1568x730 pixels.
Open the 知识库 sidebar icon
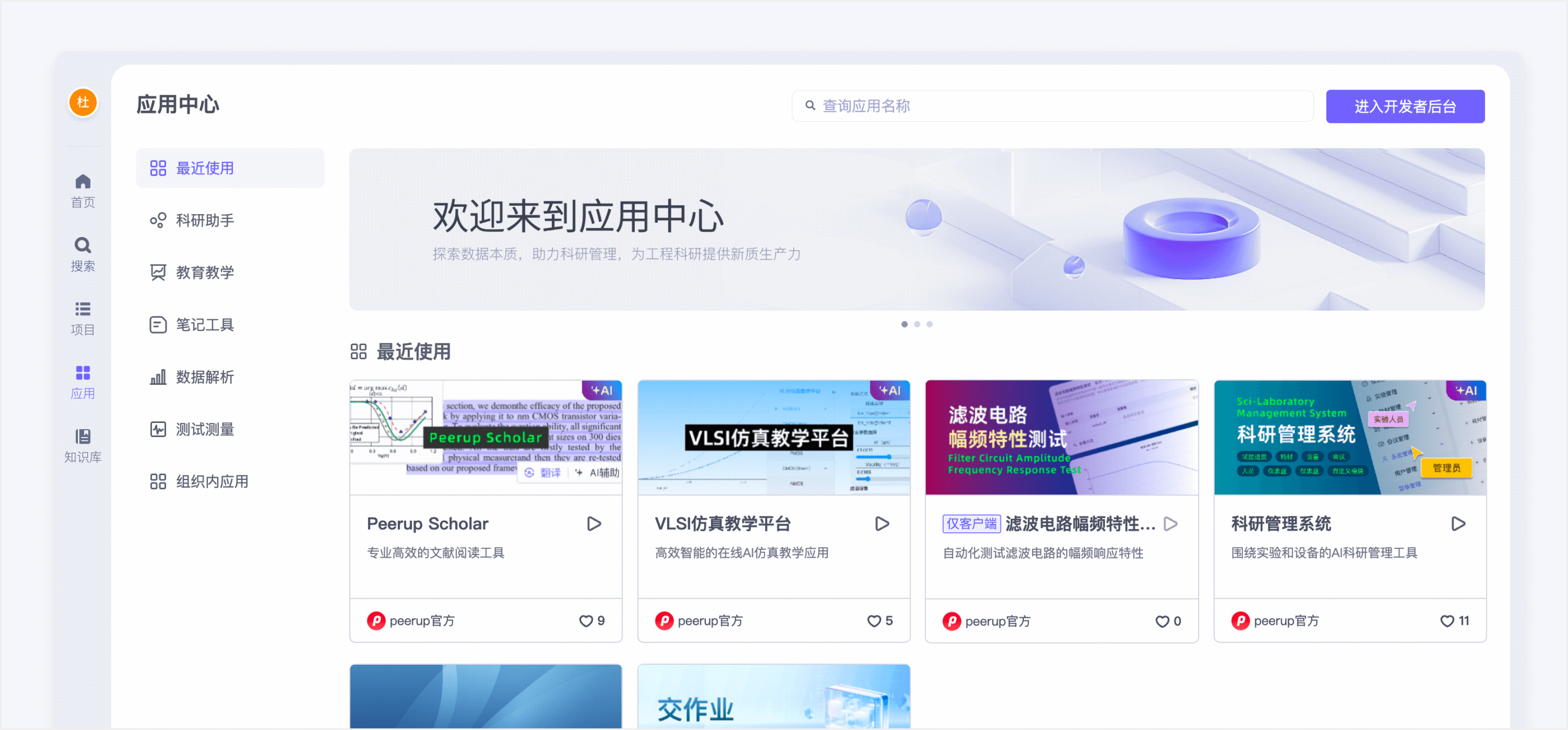[x=83, y=437]
